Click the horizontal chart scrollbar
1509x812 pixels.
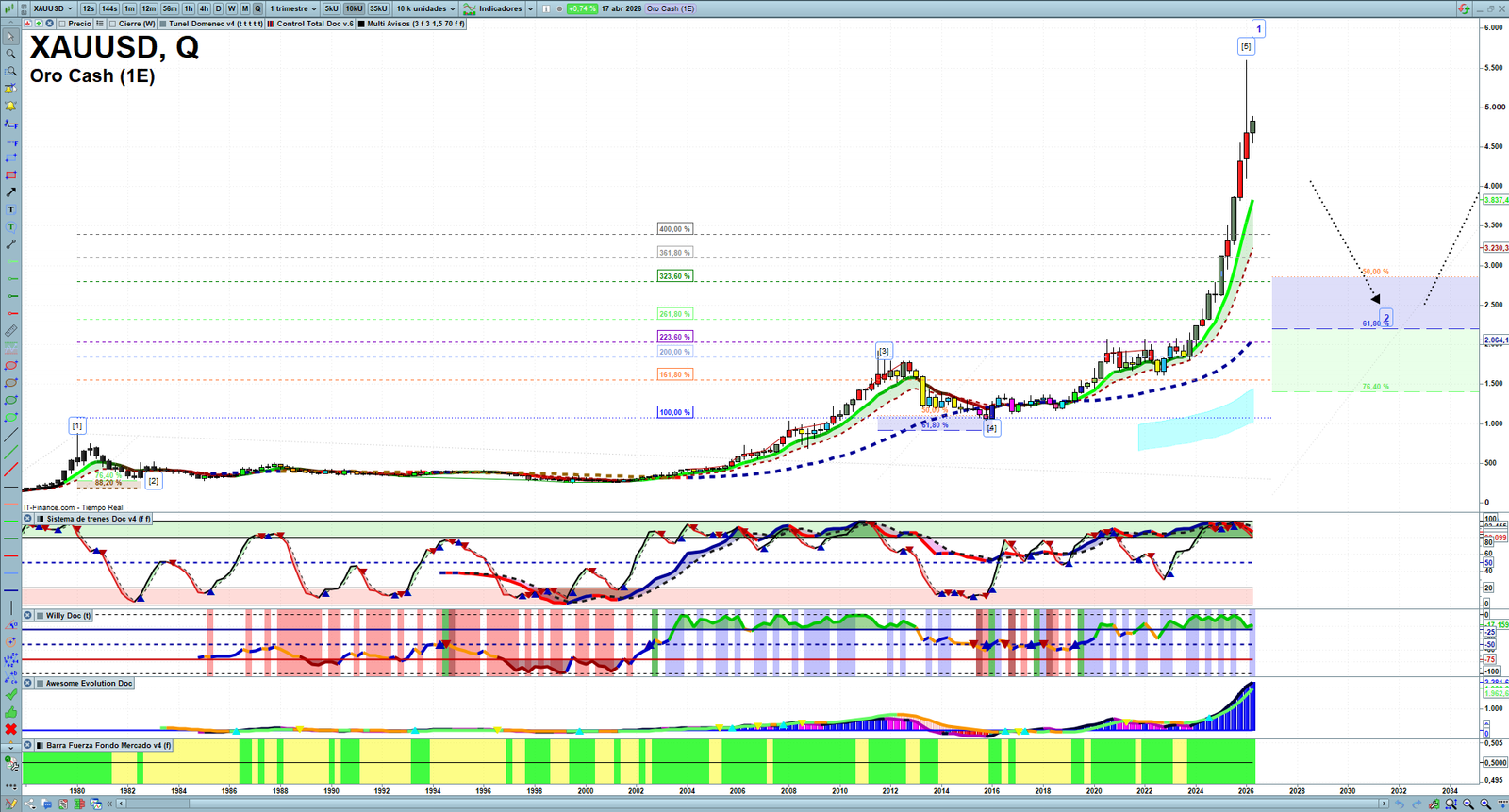coord(754,804)
